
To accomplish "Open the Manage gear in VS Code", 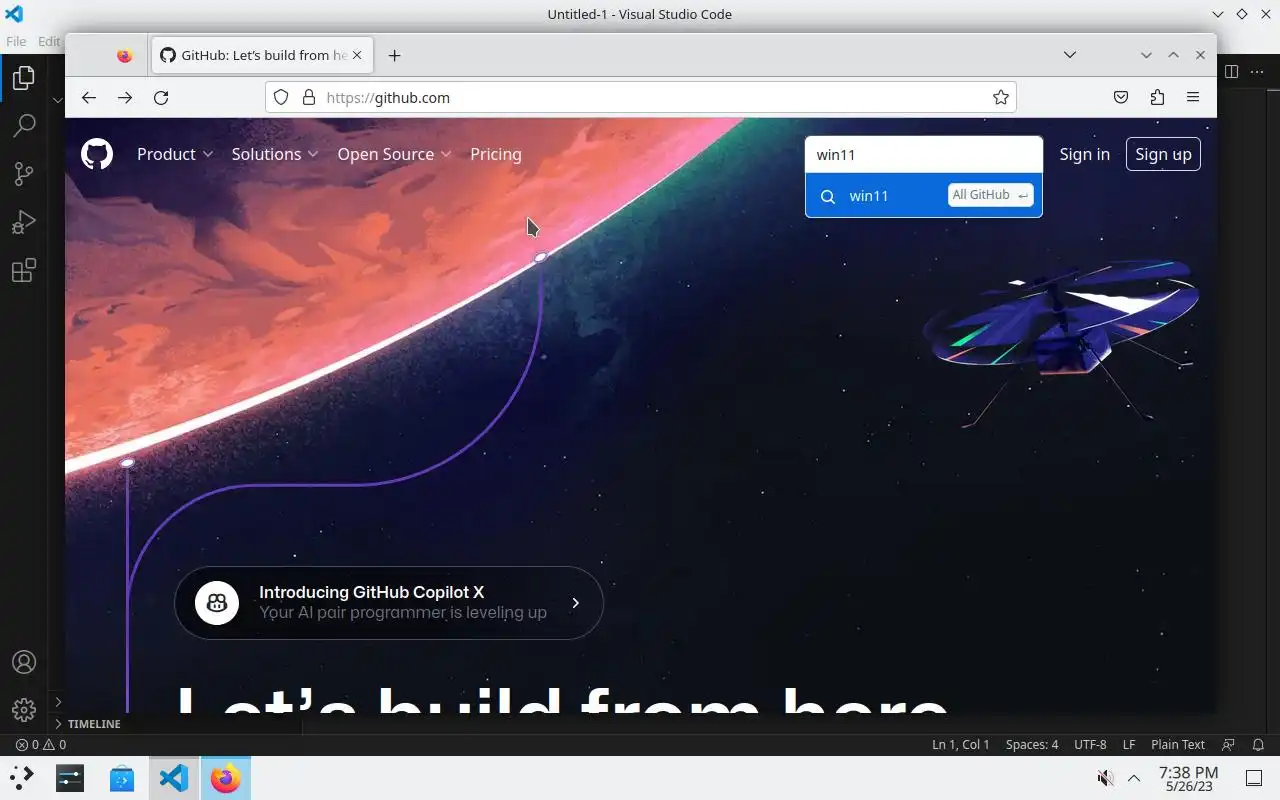I will [x=24, y=709].
